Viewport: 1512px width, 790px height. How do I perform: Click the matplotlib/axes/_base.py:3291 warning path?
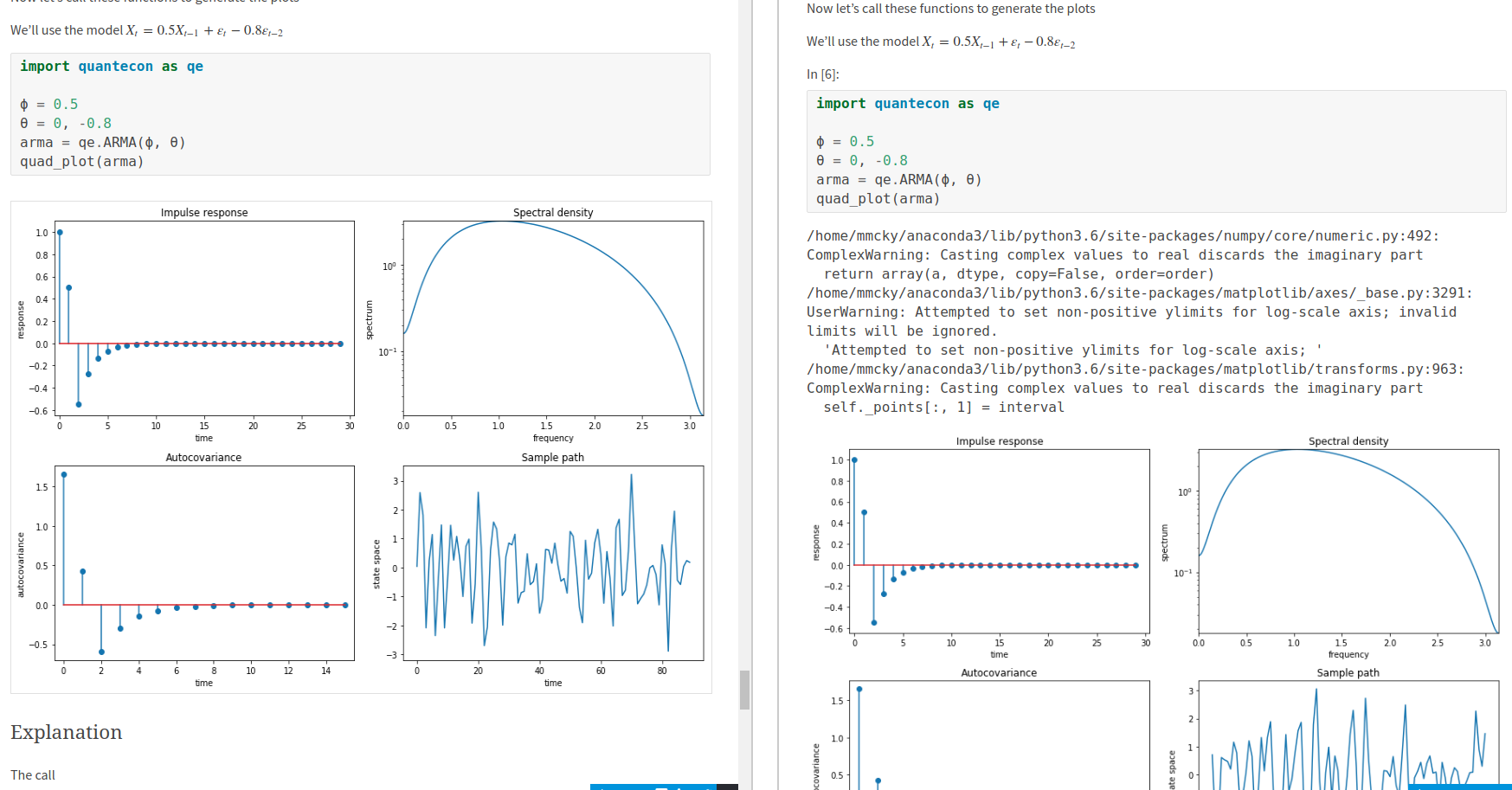coord(1140,293)
